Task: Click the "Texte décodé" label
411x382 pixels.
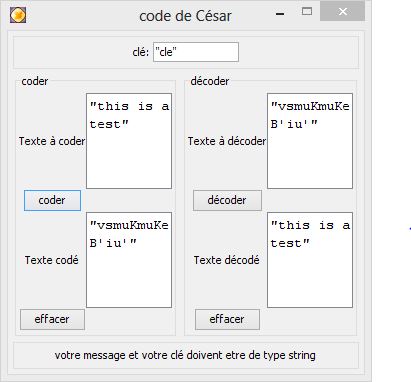Action: point(227,260)
